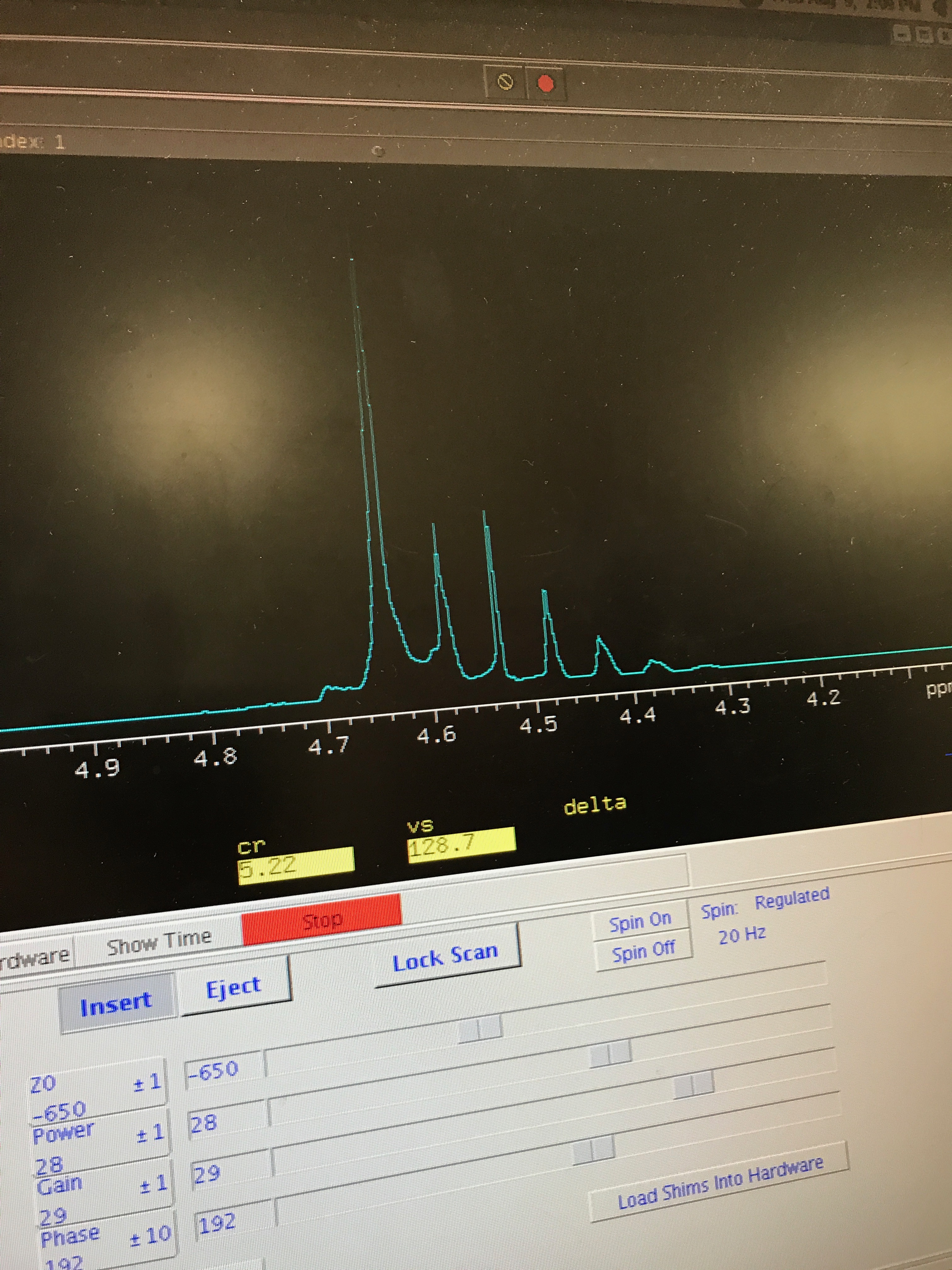Click the lock Power slider handle

point(610,1054)
